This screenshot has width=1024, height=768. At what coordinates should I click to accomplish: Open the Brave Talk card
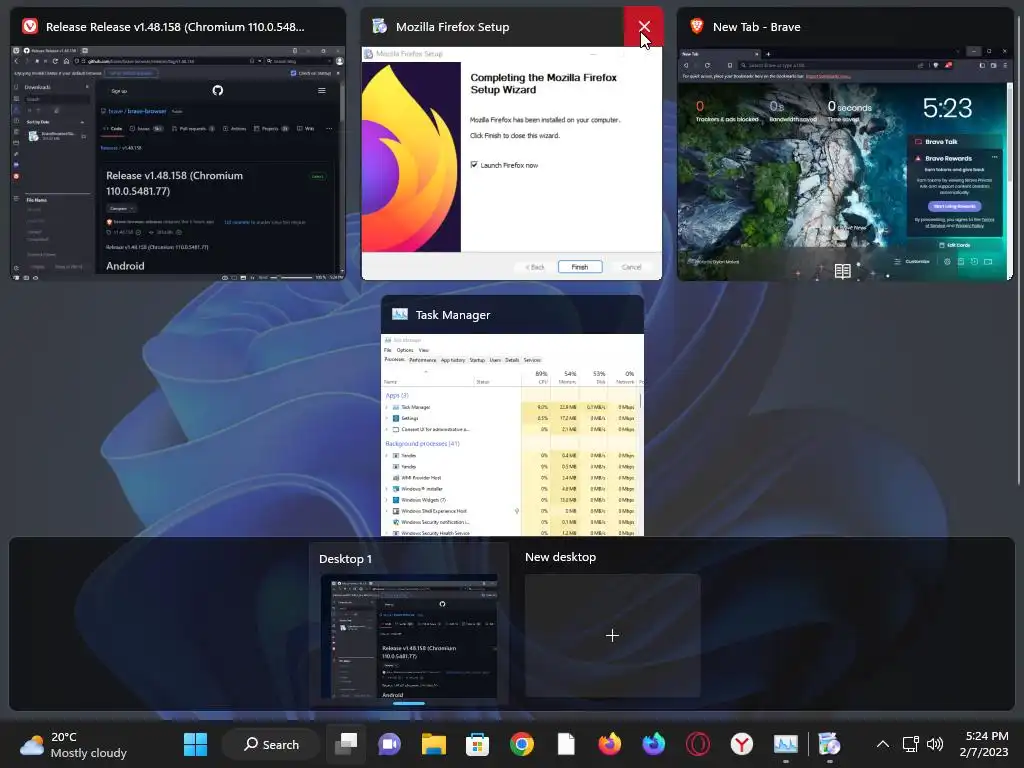click(x=955, y=142)
